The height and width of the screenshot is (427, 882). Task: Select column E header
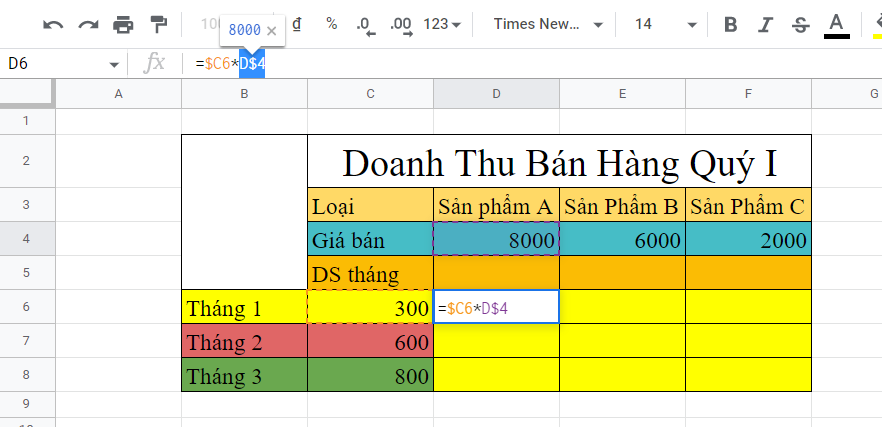point(622,94)
